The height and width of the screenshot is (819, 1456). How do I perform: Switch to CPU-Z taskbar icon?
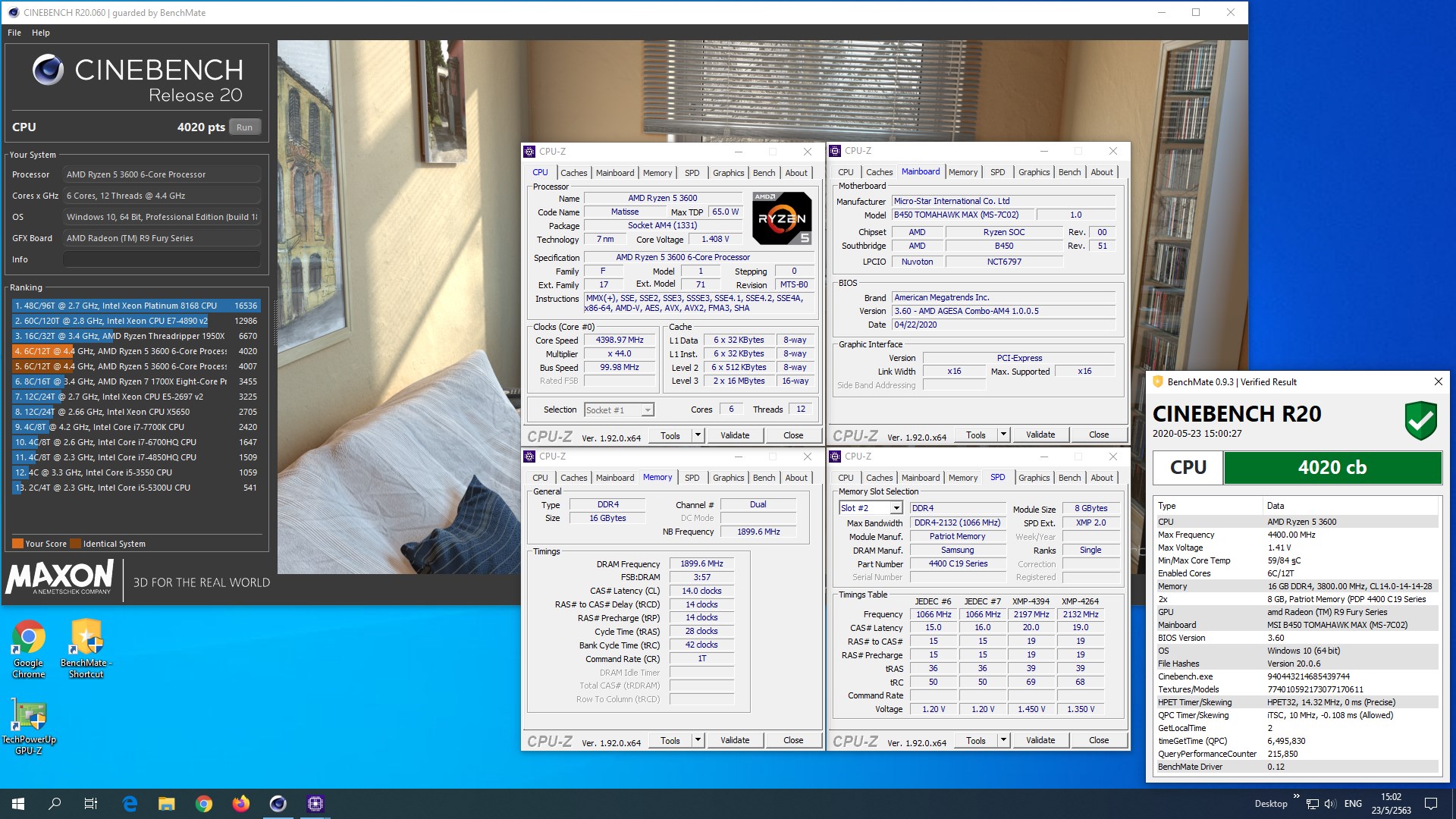click(x=315, y=804)
